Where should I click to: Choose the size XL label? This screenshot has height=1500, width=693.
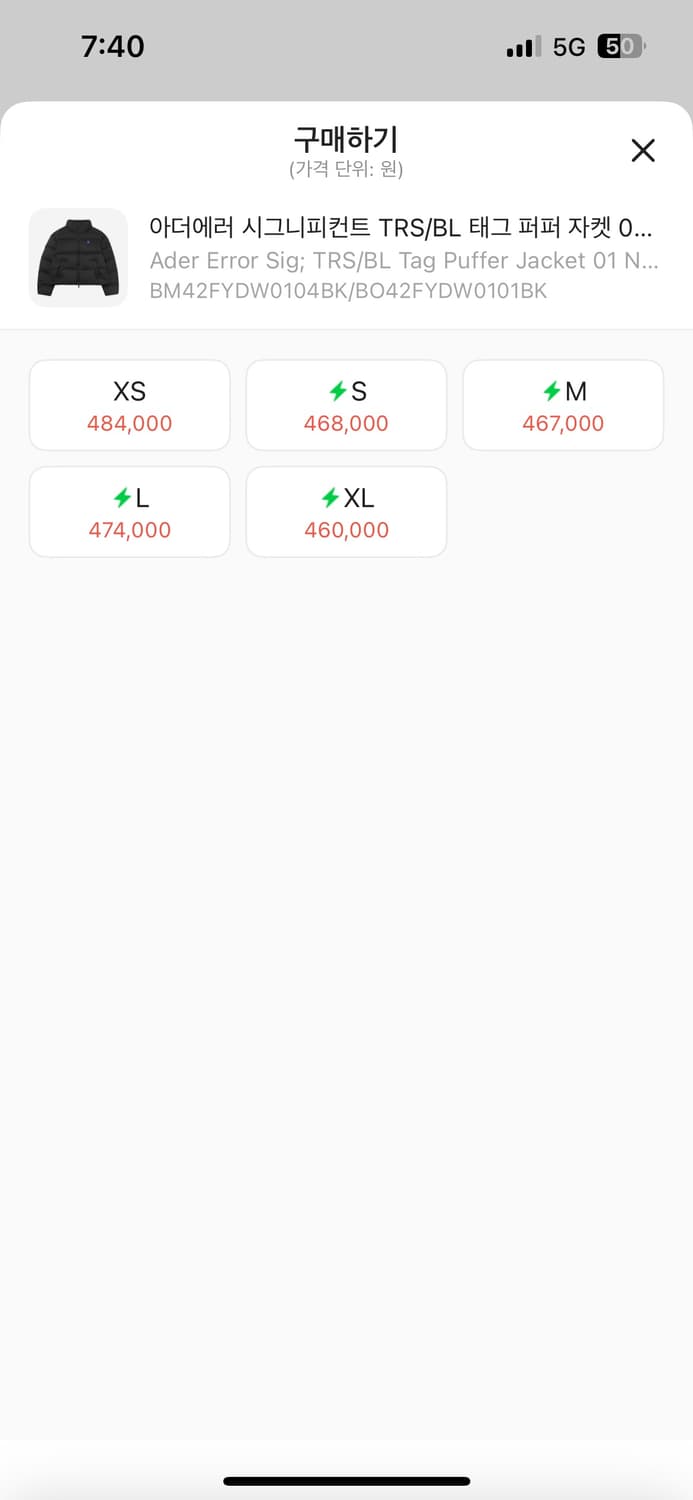click(x=359, y=498)
